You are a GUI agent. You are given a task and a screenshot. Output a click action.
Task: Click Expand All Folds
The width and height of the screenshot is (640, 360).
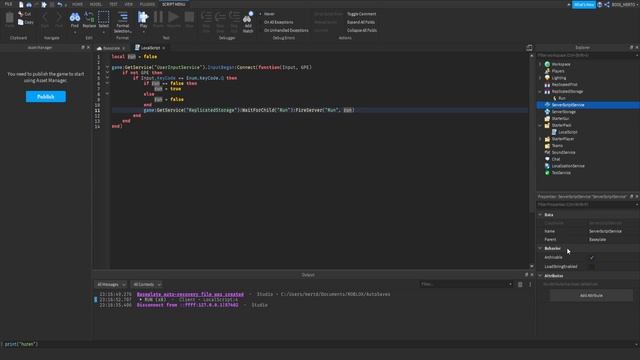tap(361, 22)
